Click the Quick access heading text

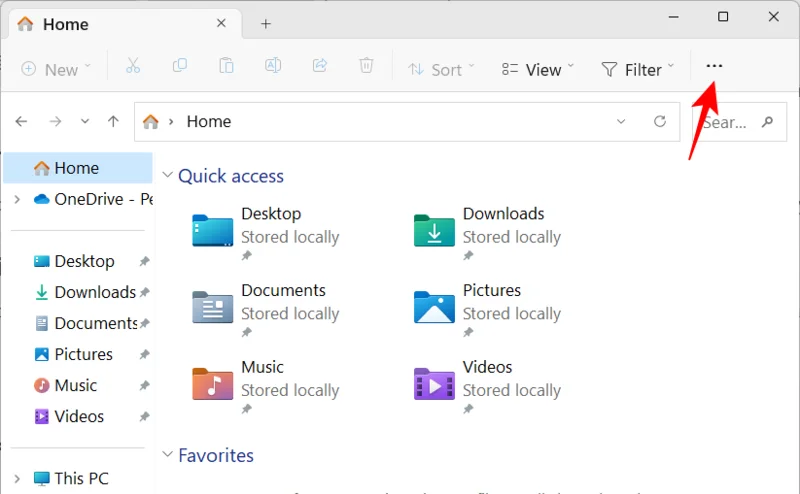point(231,176)
